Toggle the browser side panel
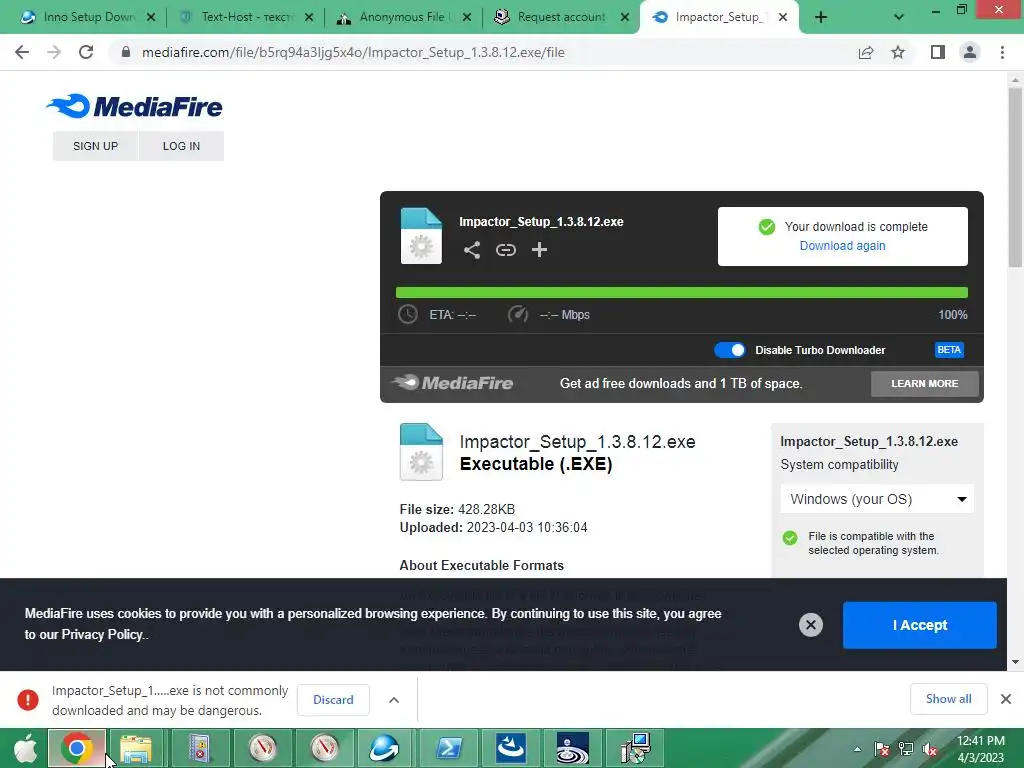Image resolution: width=1024 pixels, height=768 pixels. pyautogui.click(x=938, y=52)
